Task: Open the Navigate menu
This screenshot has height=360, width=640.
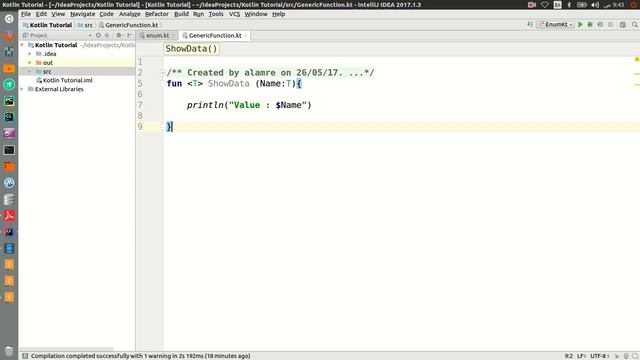Action: pos(82,14)
